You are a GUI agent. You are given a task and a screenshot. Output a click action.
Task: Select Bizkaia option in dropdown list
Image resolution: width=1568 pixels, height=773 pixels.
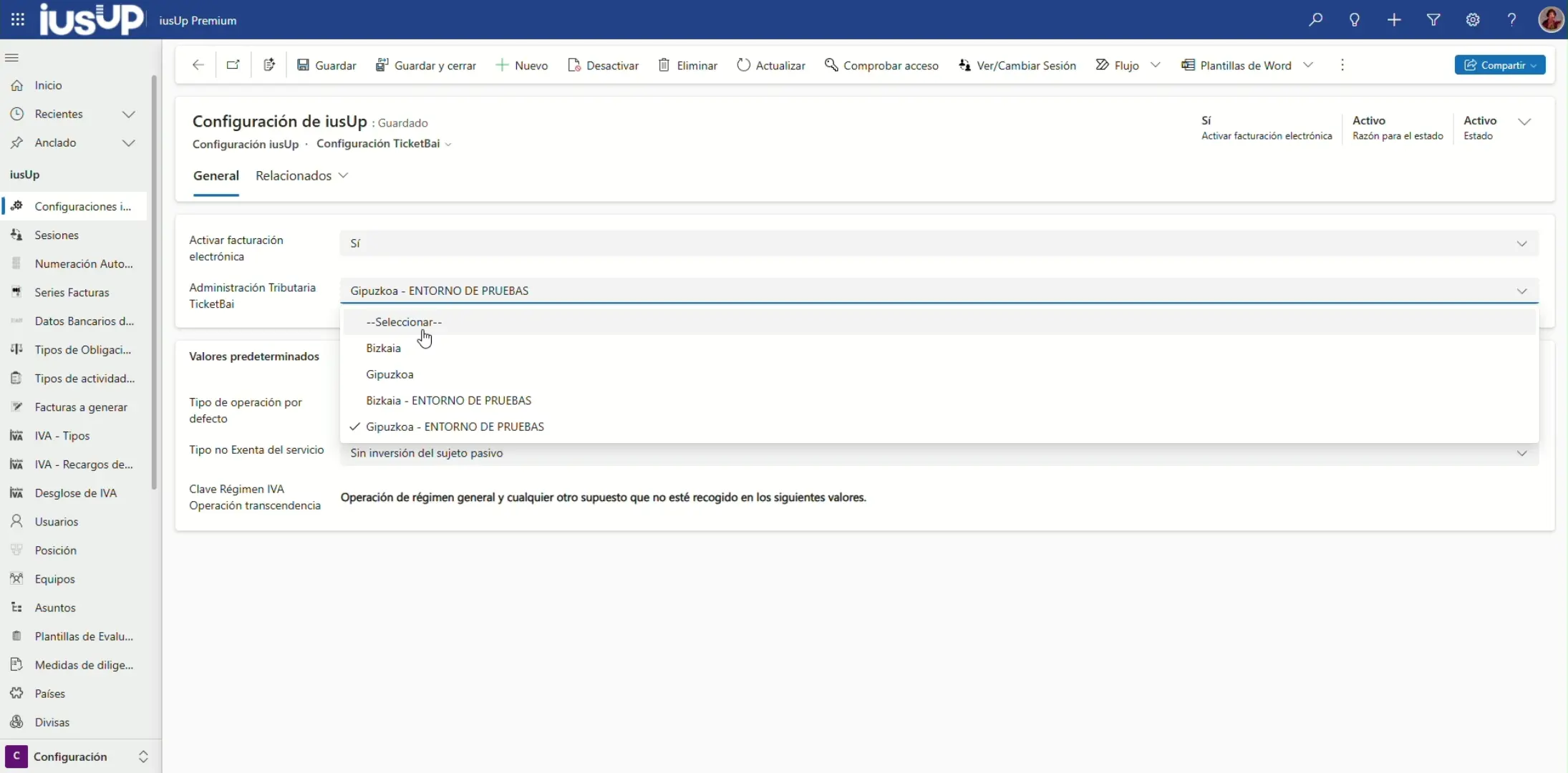[x=383, y=348]
